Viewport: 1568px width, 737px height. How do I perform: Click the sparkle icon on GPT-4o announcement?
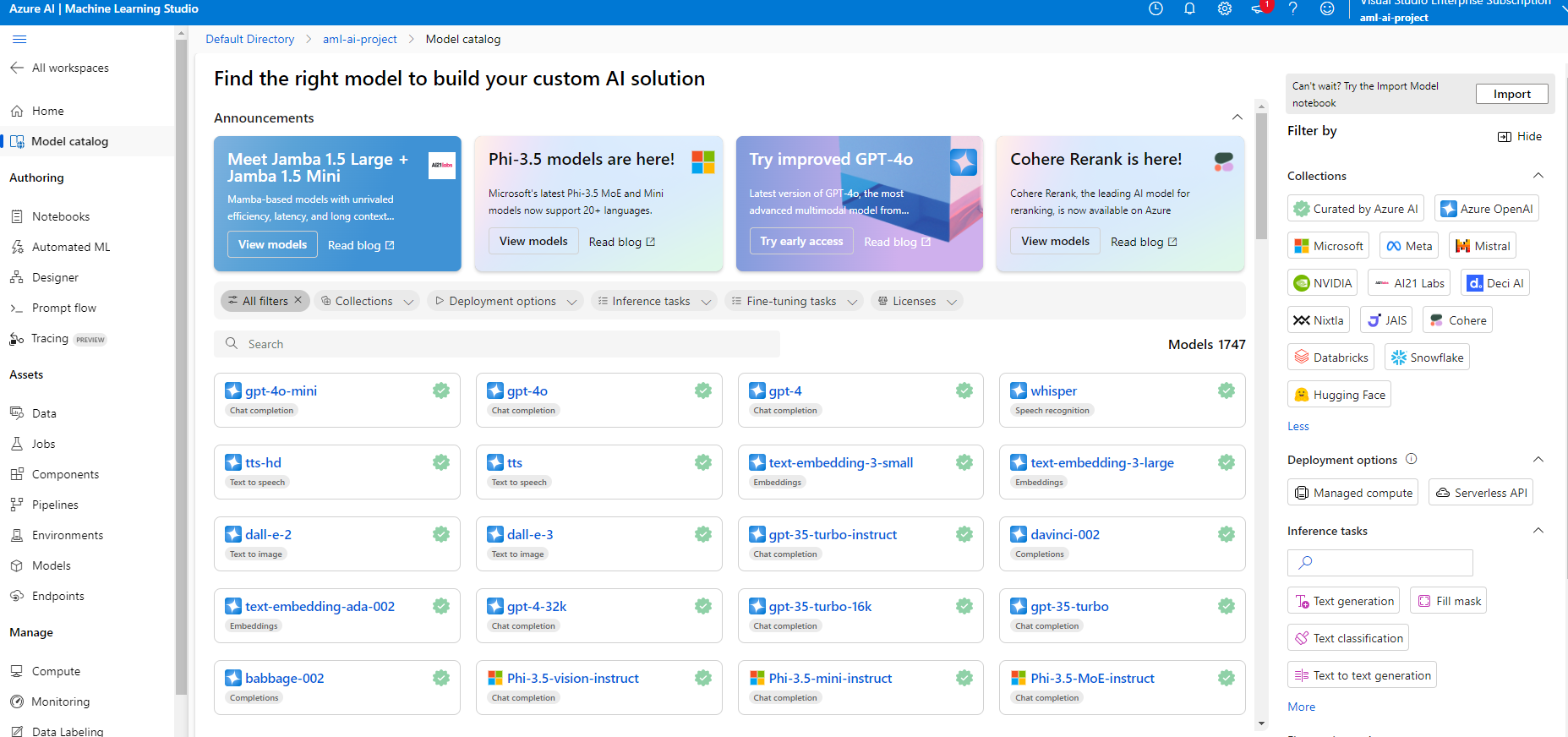click(964, 161)
